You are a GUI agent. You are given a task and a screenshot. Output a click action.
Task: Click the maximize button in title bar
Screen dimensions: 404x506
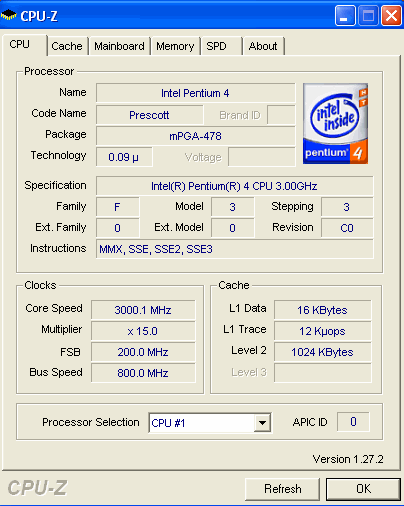click(x=368, y=15)
